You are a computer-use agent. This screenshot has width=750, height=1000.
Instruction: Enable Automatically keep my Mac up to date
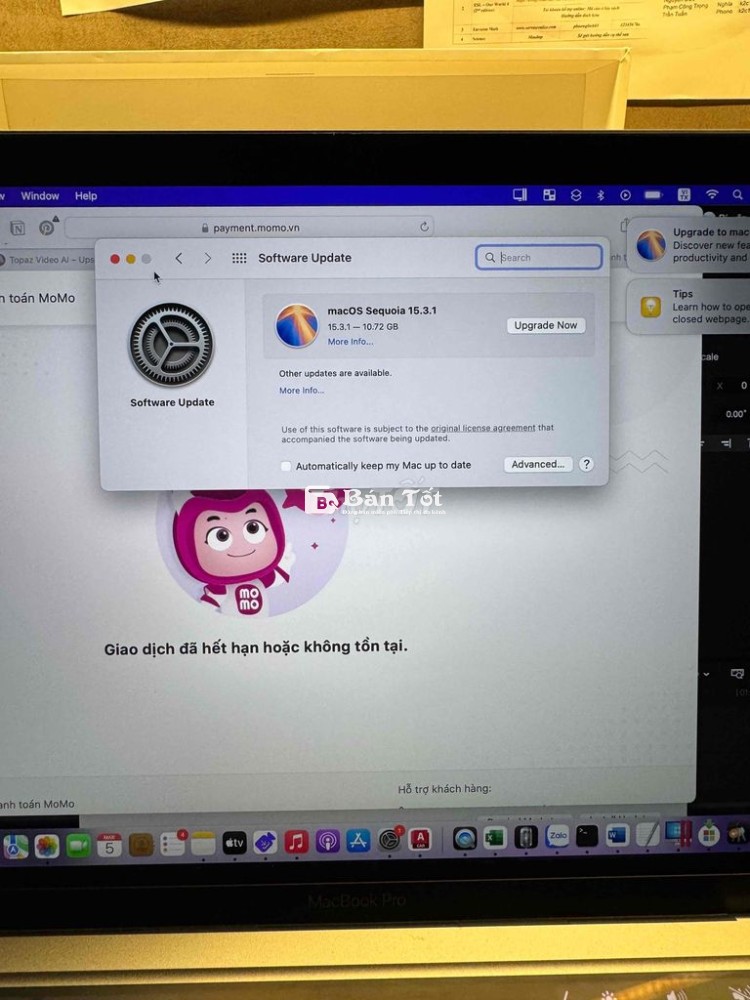(286, 466)
